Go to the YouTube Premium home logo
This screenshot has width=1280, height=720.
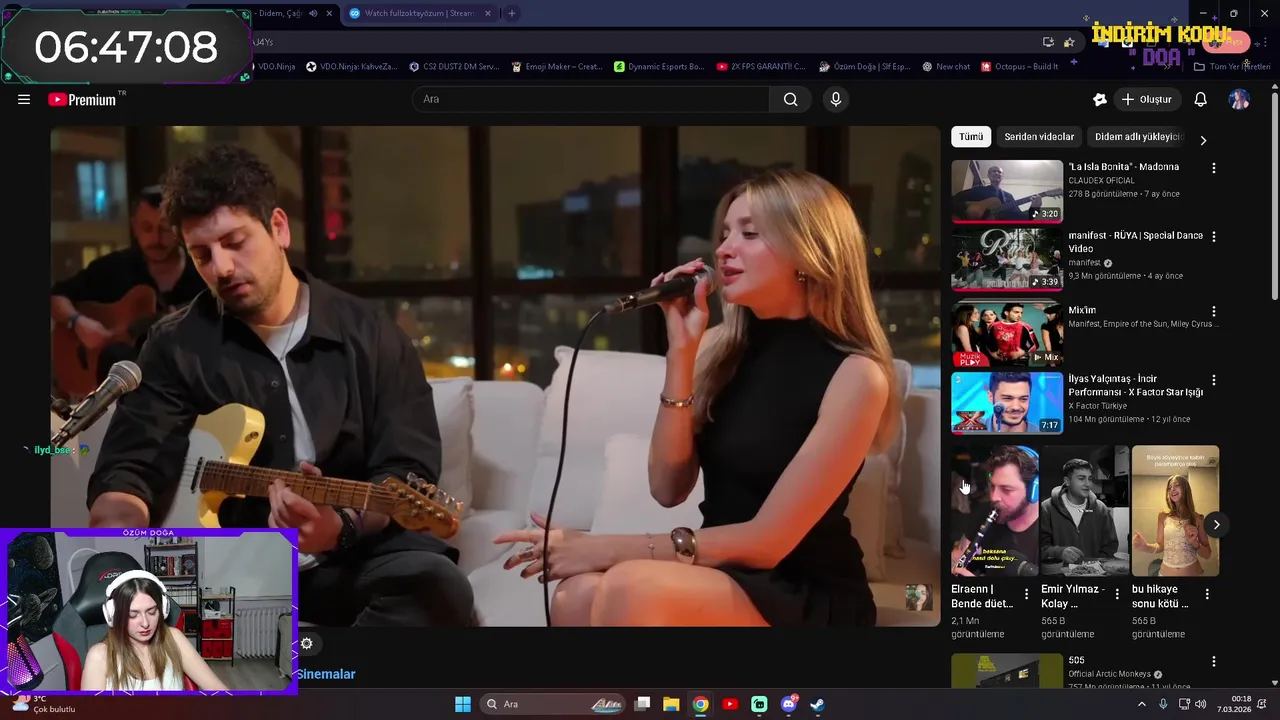84,99
